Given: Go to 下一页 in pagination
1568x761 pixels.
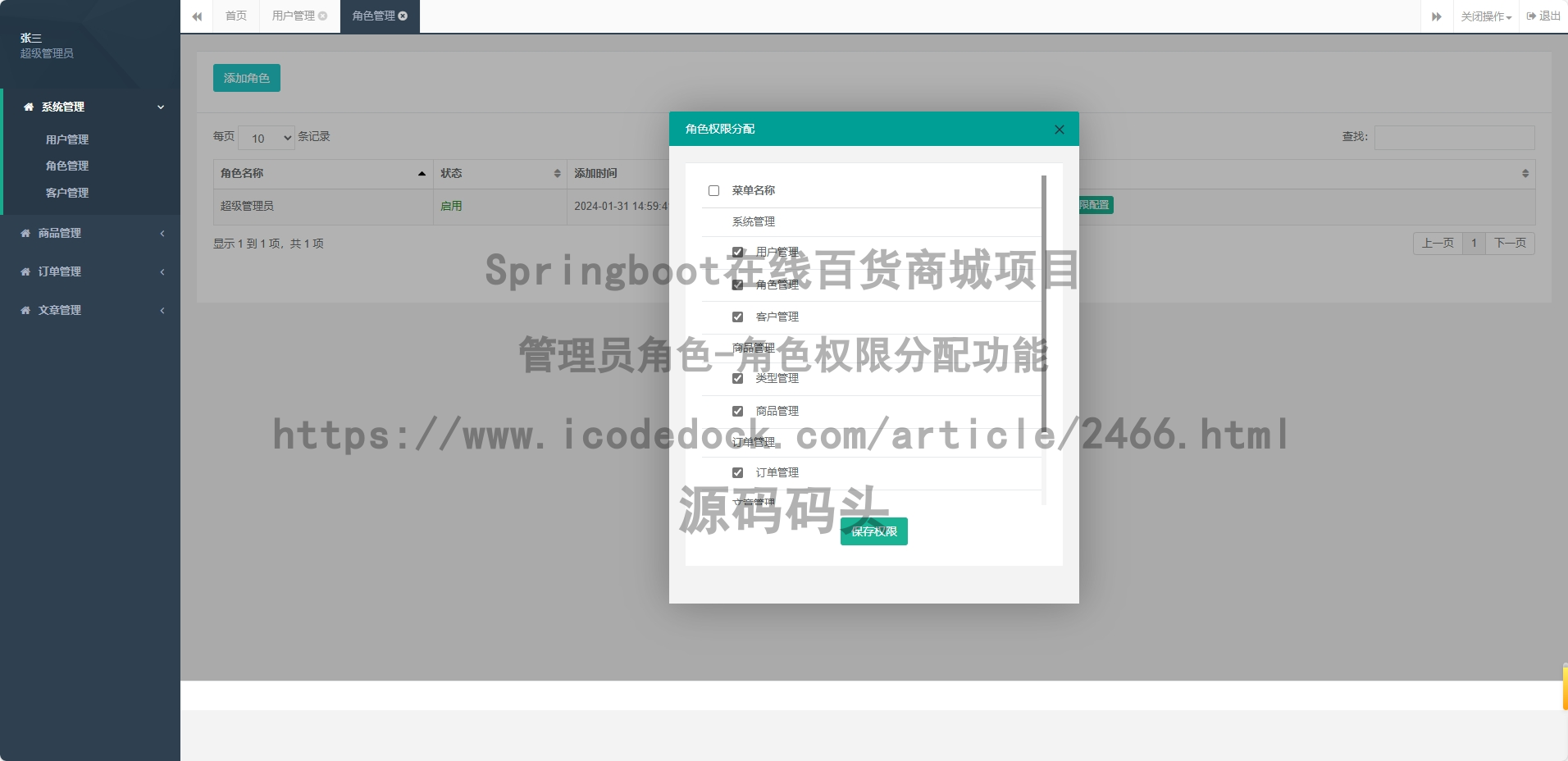Looking at the screenshot, I should tap(1510, 243).
